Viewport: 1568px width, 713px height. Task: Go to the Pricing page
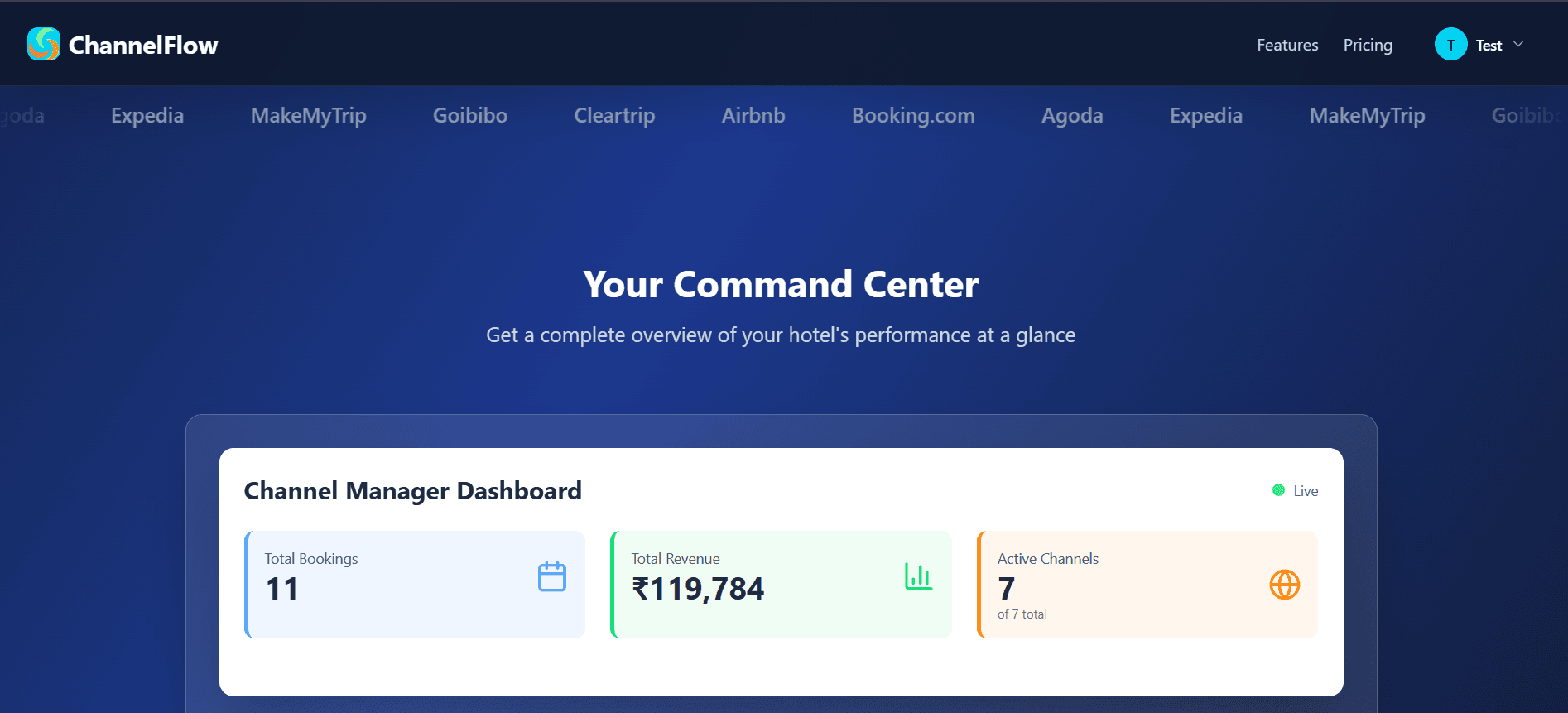pos(1367,46)
